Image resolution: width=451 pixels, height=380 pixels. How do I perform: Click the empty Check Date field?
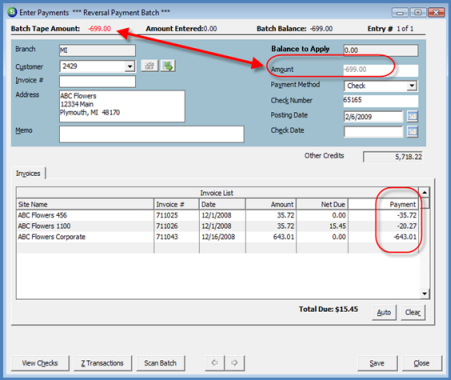pos(373,132)
